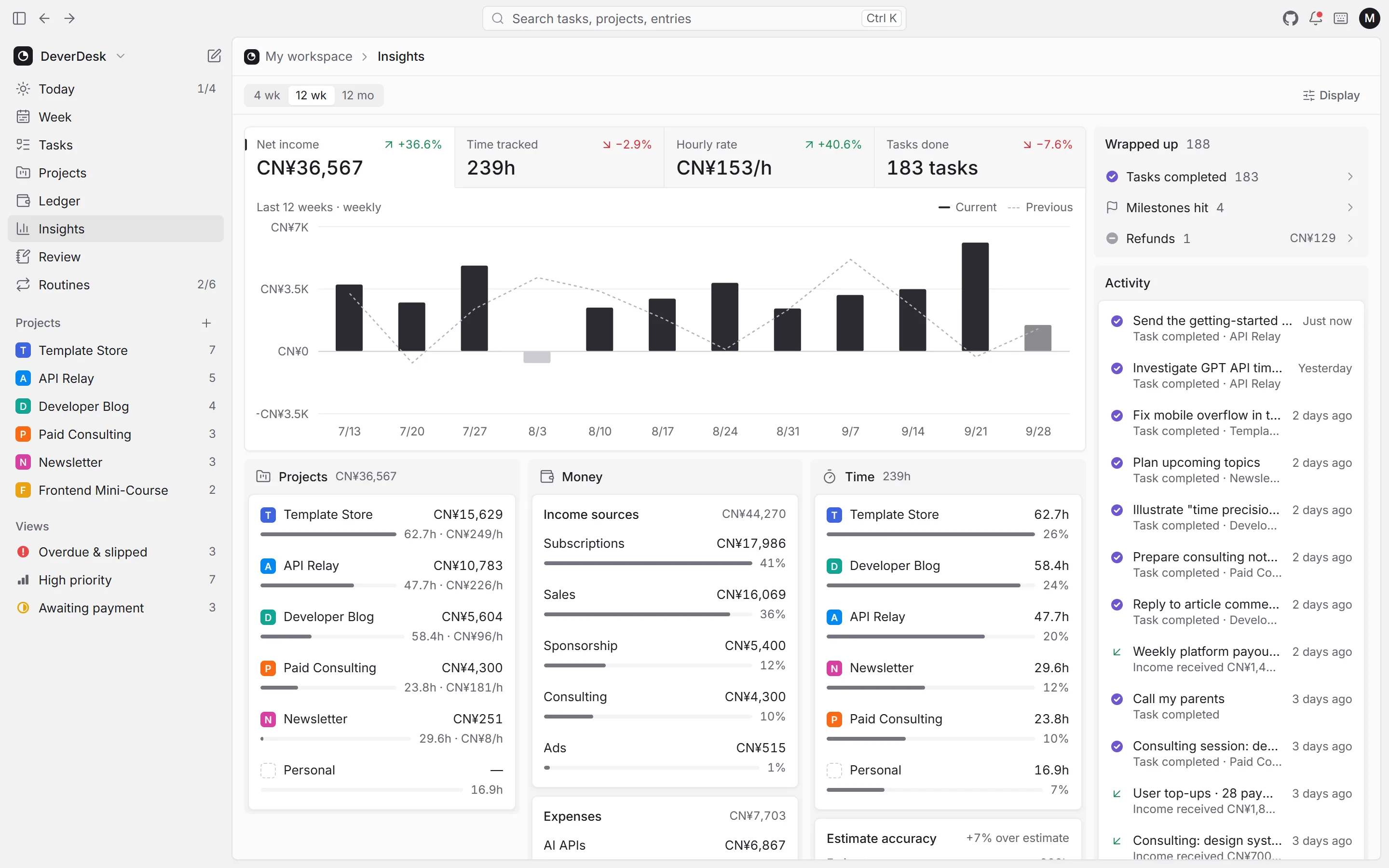Viewport: 1389px width, 868px height.
Task: Click My workspace breadcrumb
Action: coord(309,56)
